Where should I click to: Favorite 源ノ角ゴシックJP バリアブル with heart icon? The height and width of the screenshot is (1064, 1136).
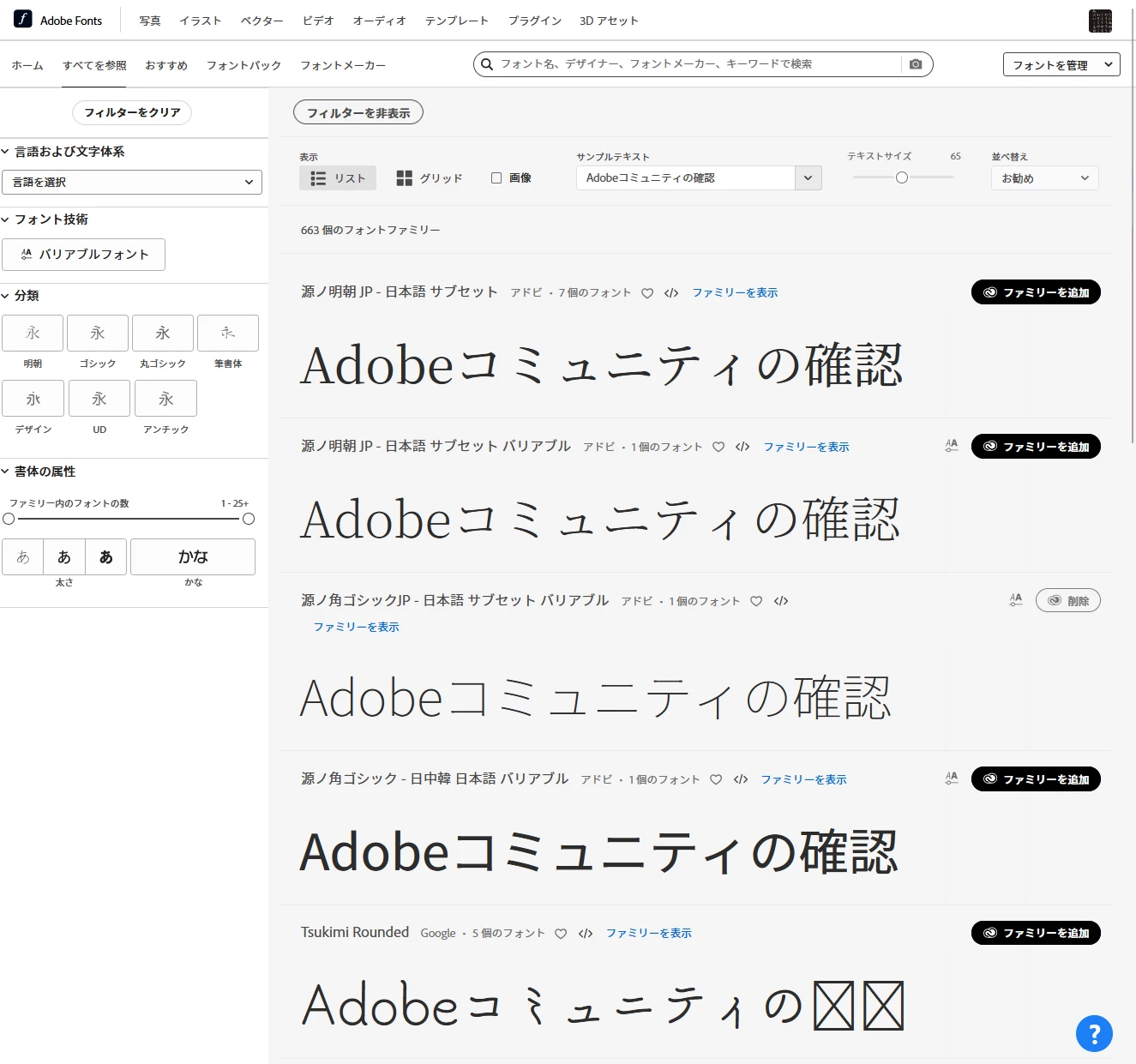point(756,601)
